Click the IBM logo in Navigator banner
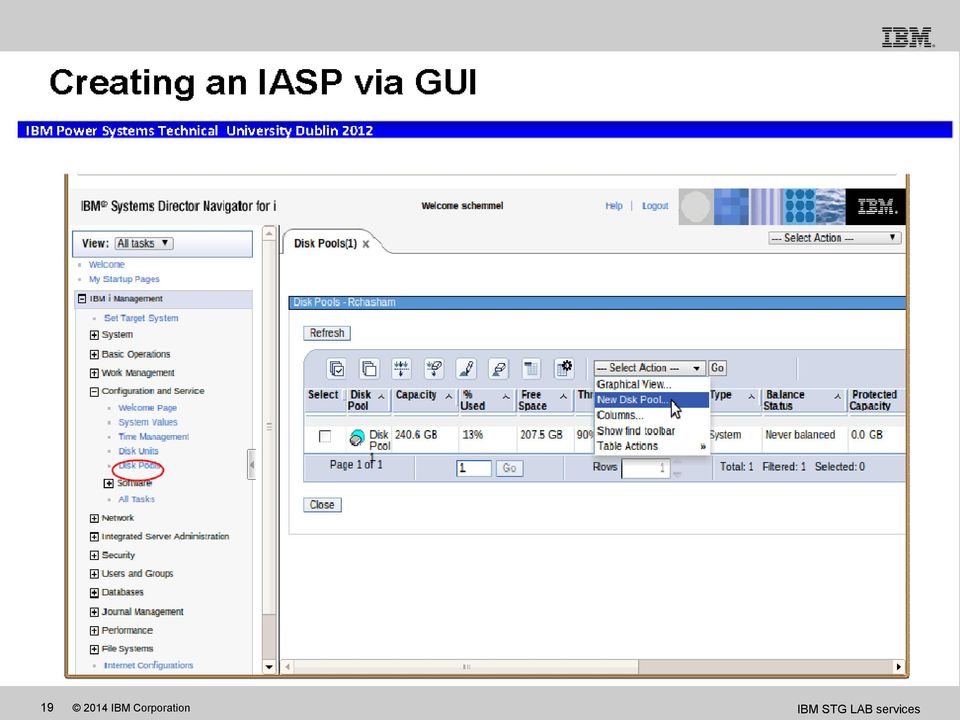Image resolution: width=960 pixels, height=720 pixels. coord(876,206)
